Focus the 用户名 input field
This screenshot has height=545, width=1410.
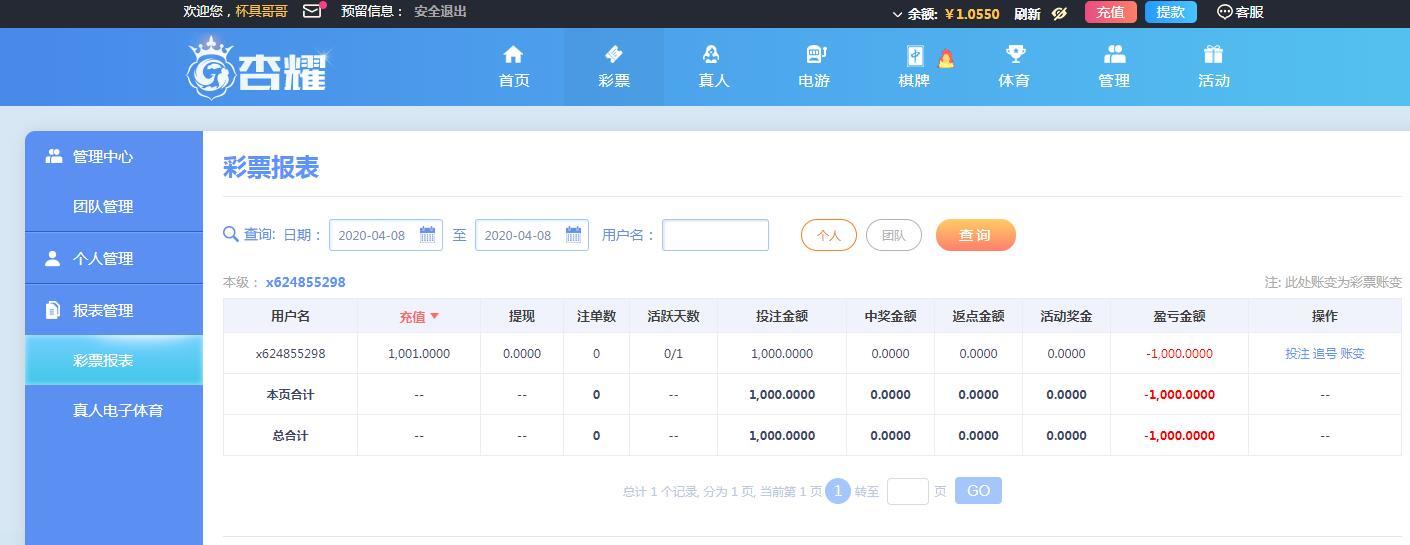pyautogui.click(x=716, y=235)
